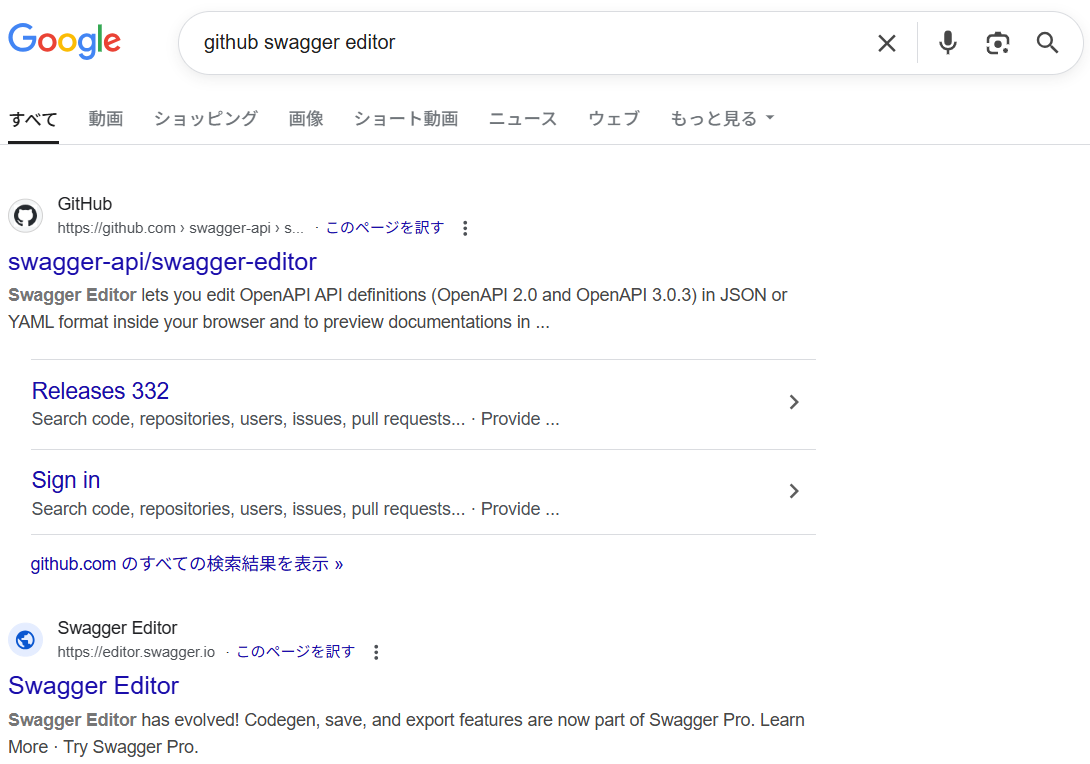Click the GitHub favicon icon
1090x764 pixels.
(x=25, y=216)
